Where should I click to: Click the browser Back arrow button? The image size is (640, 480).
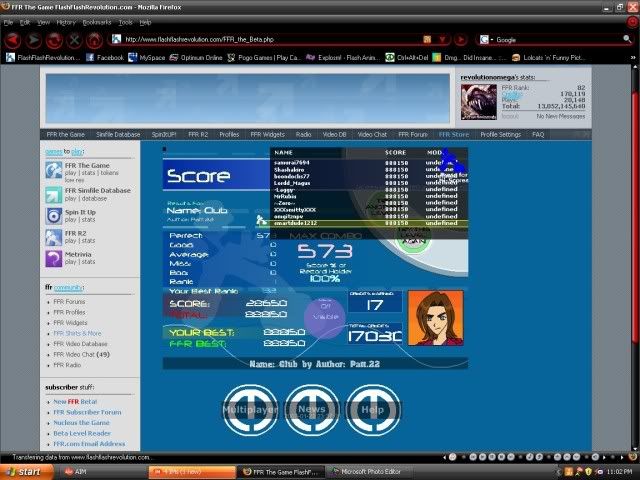(x=13, y=40)
